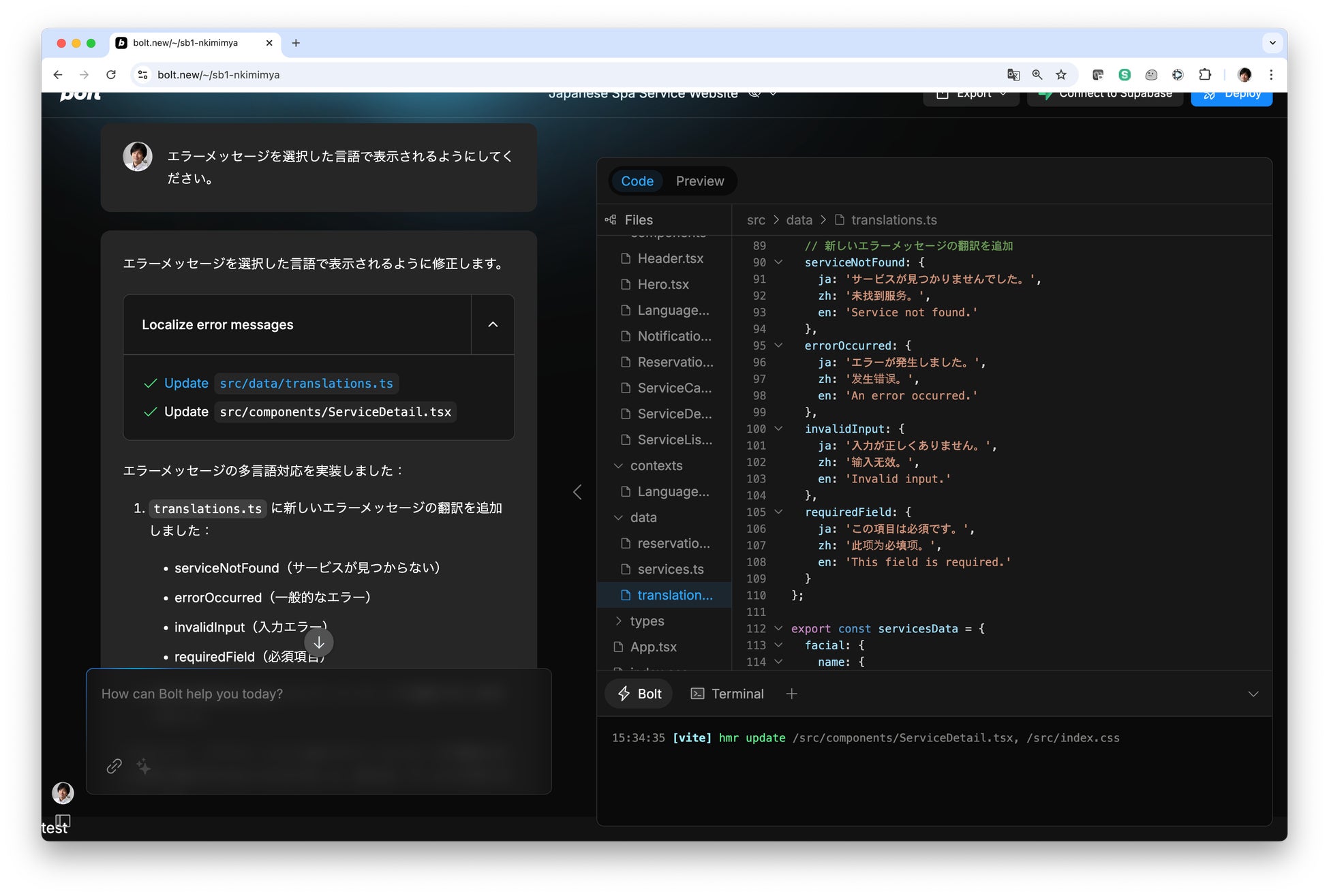Open the browser extensions puzzle icon
This screenshot has height=896, width=1329.
(1205, 75)
